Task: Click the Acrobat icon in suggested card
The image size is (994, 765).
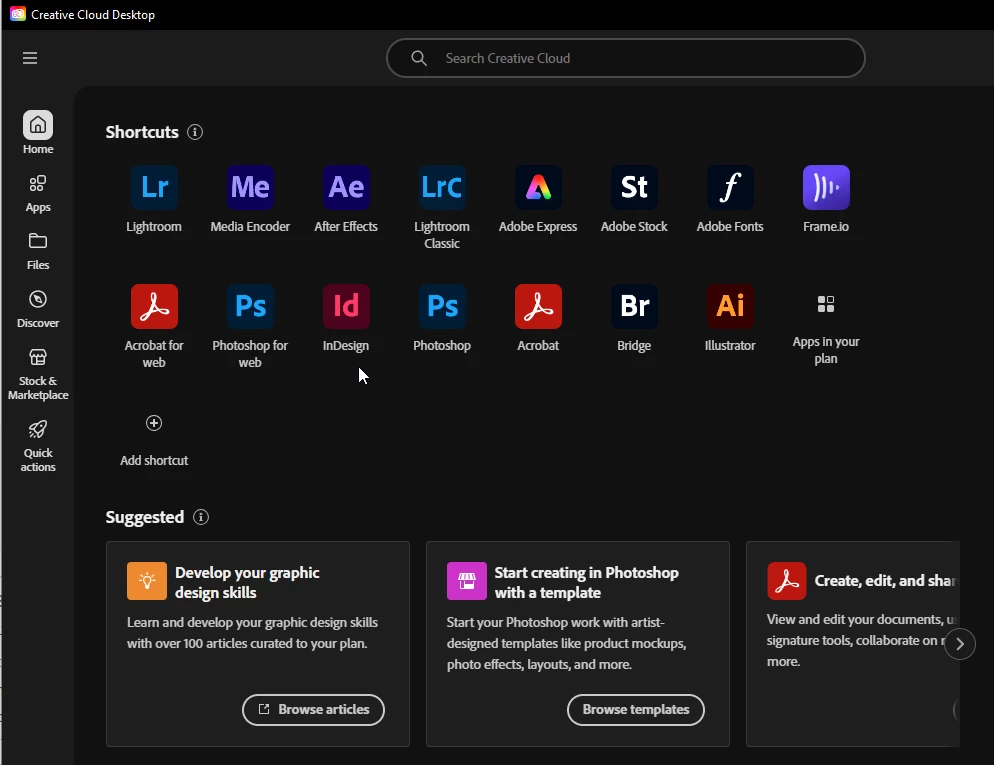Action: 787,581
